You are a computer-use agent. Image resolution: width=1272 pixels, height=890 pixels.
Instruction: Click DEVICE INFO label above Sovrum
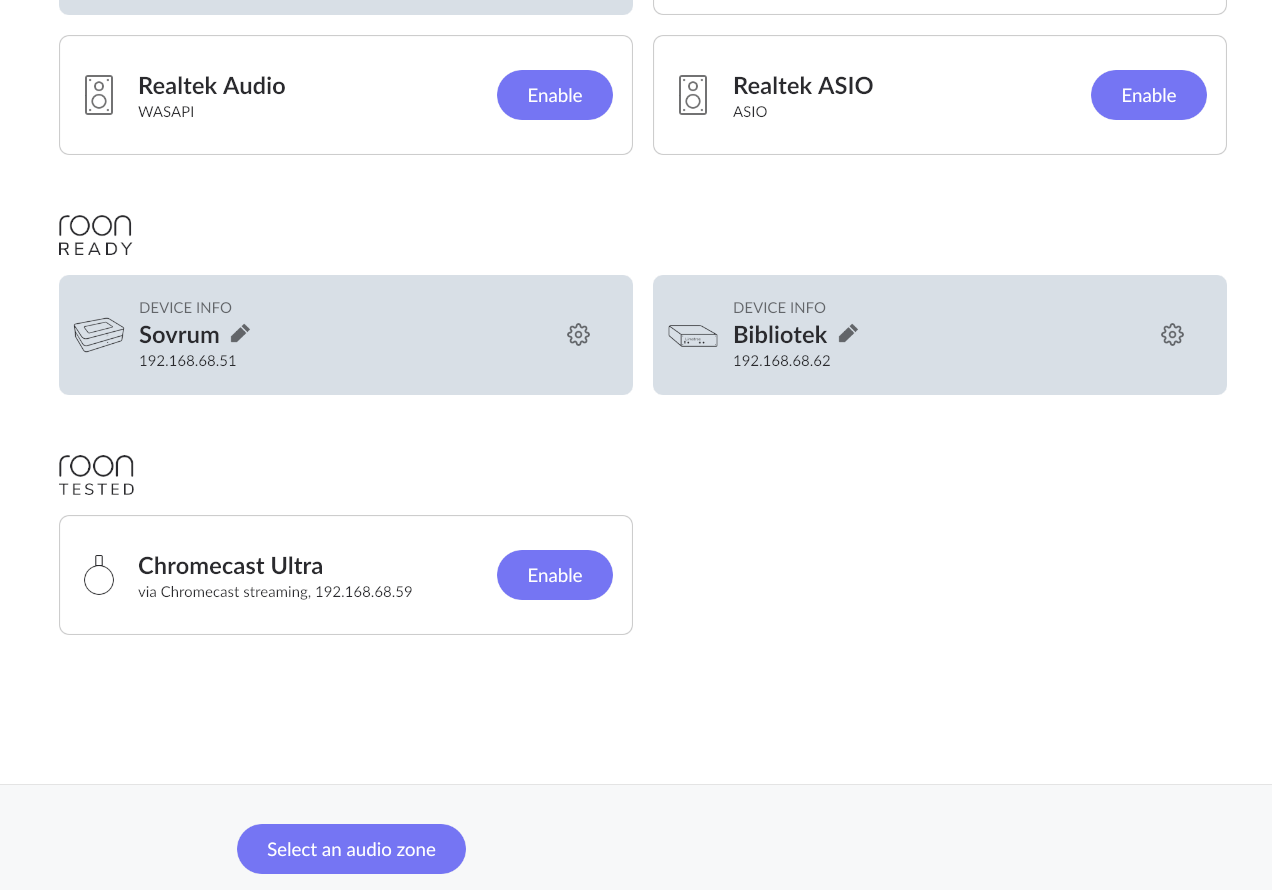[185, 308]
